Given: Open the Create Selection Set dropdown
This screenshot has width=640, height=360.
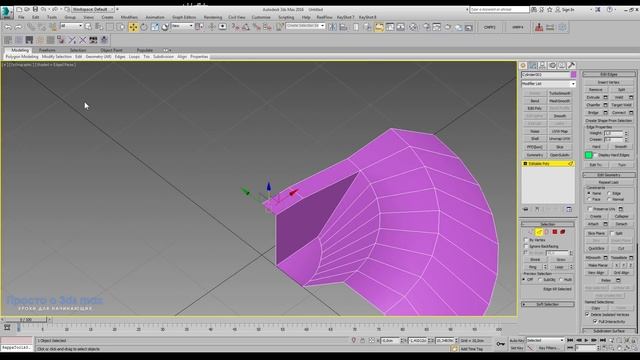Looking at the screenshot, I should [305, 26].
